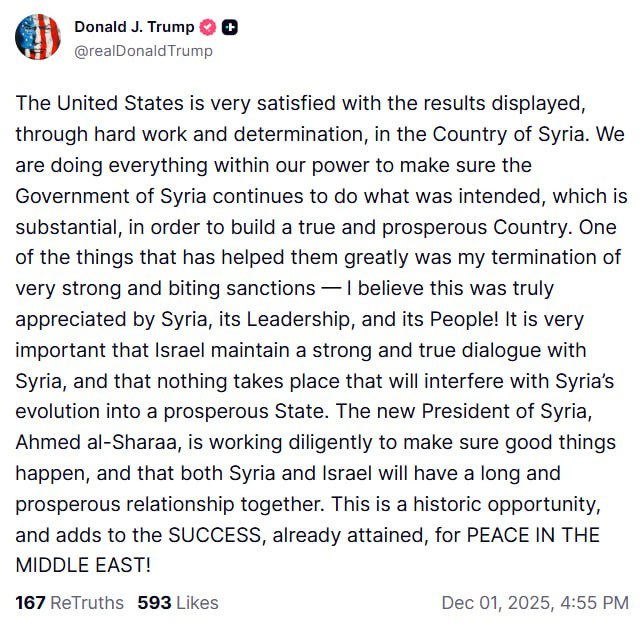Click the red verified checkmark badge
The width and height of the screenshot is (644, 629).
coord(208,27)
